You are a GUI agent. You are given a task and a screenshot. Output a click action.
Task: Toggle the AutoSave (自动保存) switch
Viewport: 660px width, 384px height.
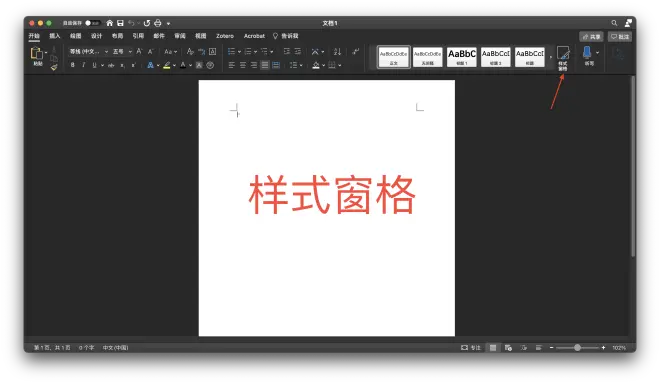(x=92, y=23)
